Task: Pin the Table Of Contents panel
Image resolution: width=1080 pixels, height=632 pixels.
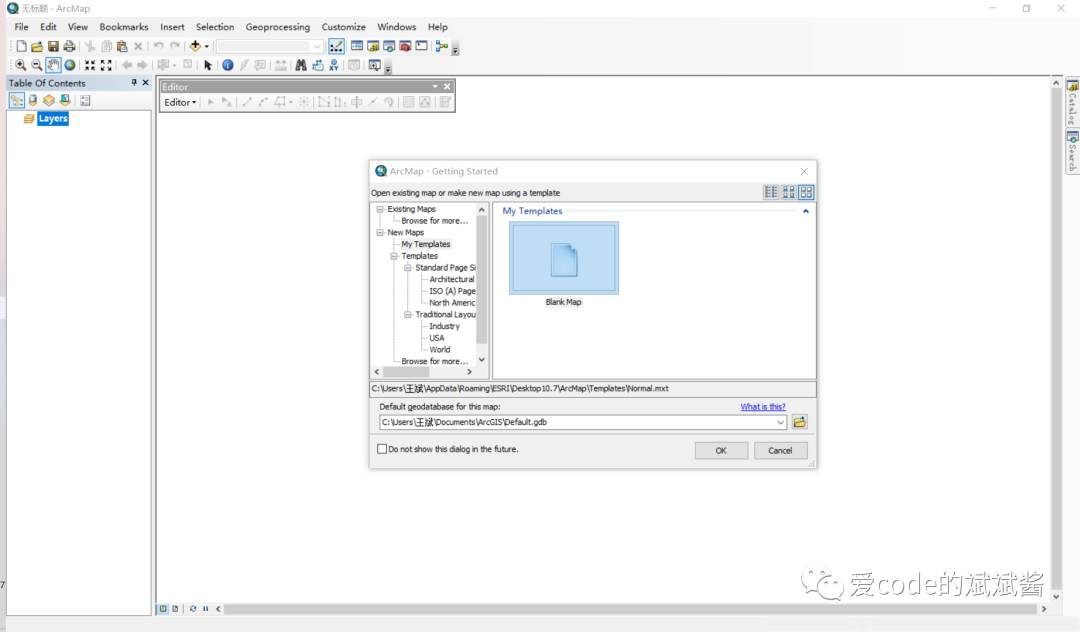Action: 134,83
